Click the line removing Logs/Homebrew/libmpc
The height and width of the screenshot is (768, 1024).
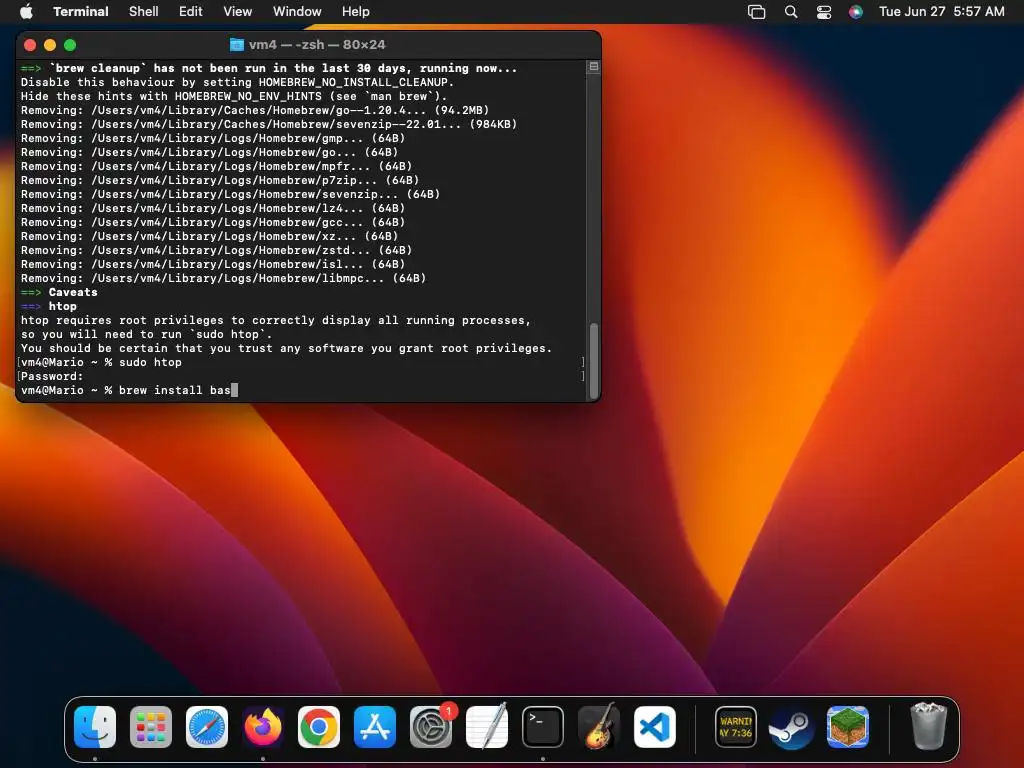[223, 278]
